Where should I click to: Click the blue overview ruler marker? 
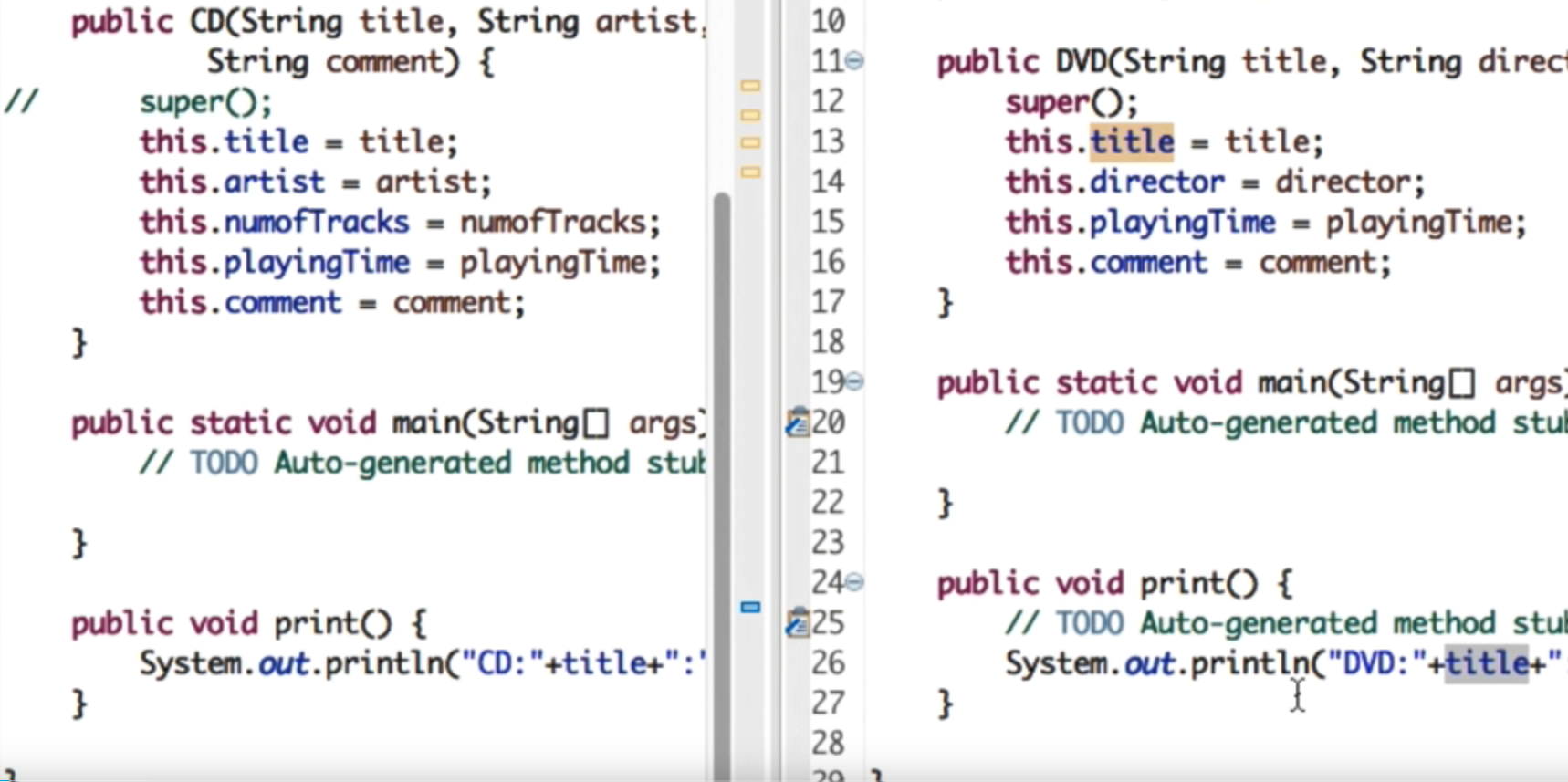750,607
